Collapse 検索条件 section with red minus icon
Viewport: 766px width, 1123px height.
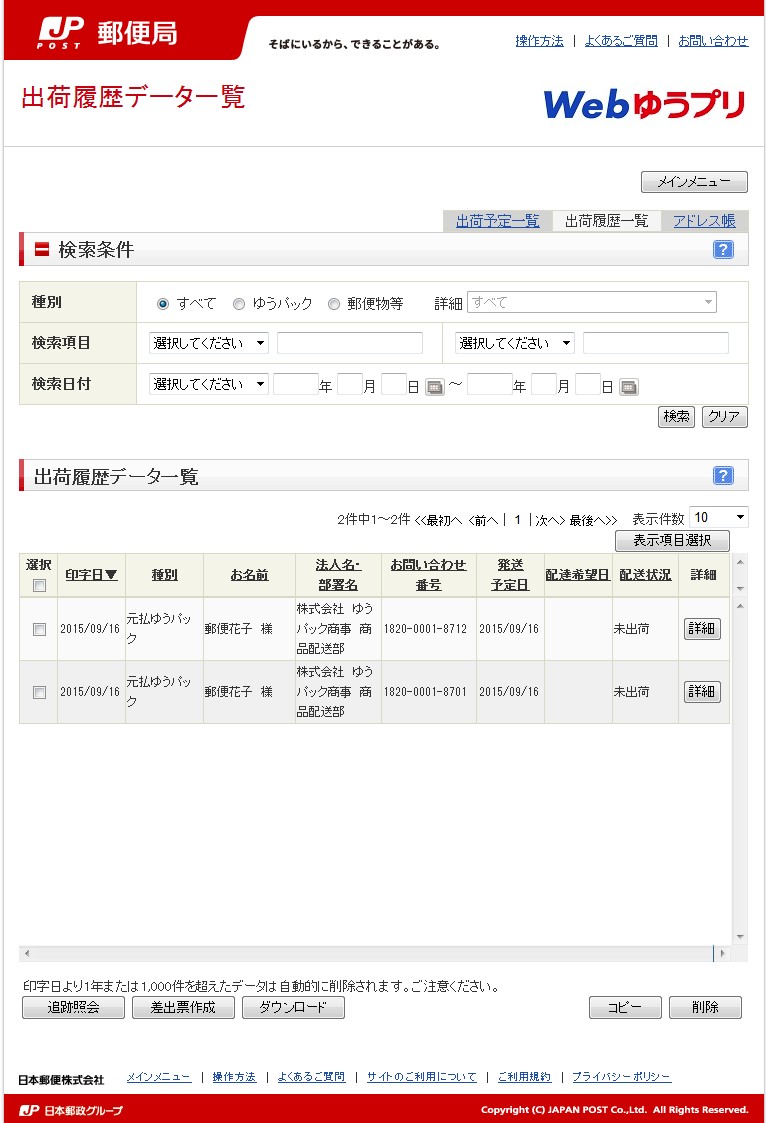[x=42, y=249]
